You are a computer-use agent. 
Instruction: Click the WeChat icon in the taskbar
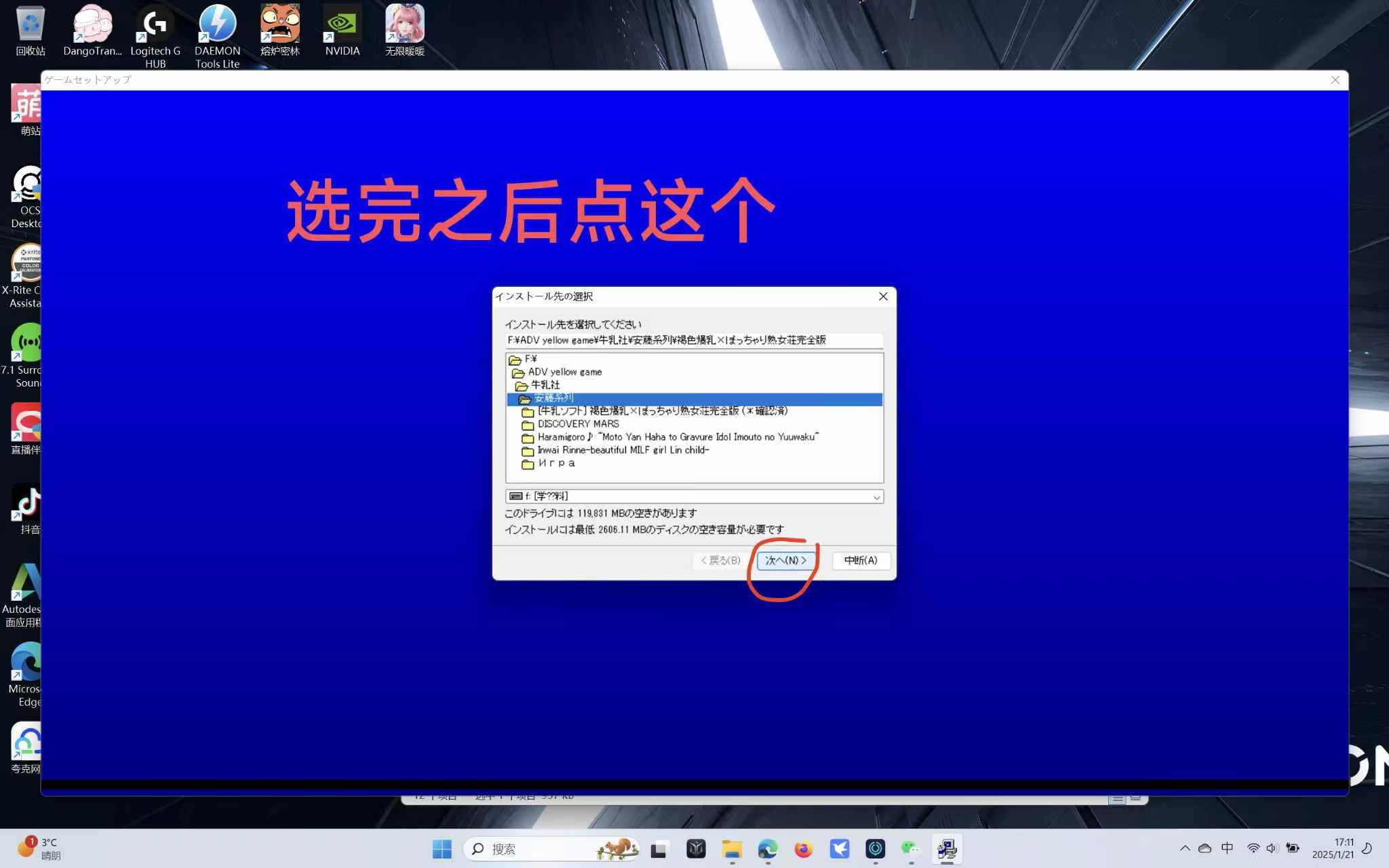click(x=910, y=848)
